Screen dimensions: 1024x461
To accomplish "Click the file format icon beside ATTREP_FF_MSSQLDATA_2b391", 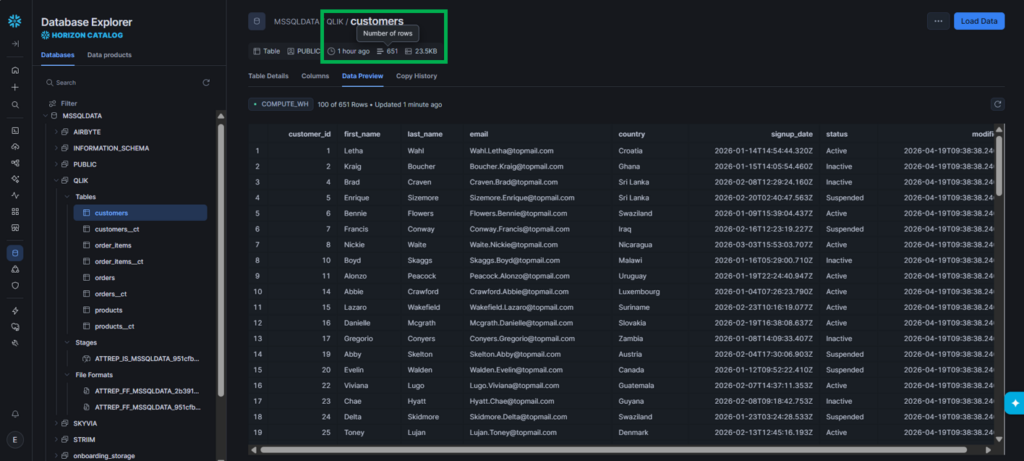I will pos(86,390).
